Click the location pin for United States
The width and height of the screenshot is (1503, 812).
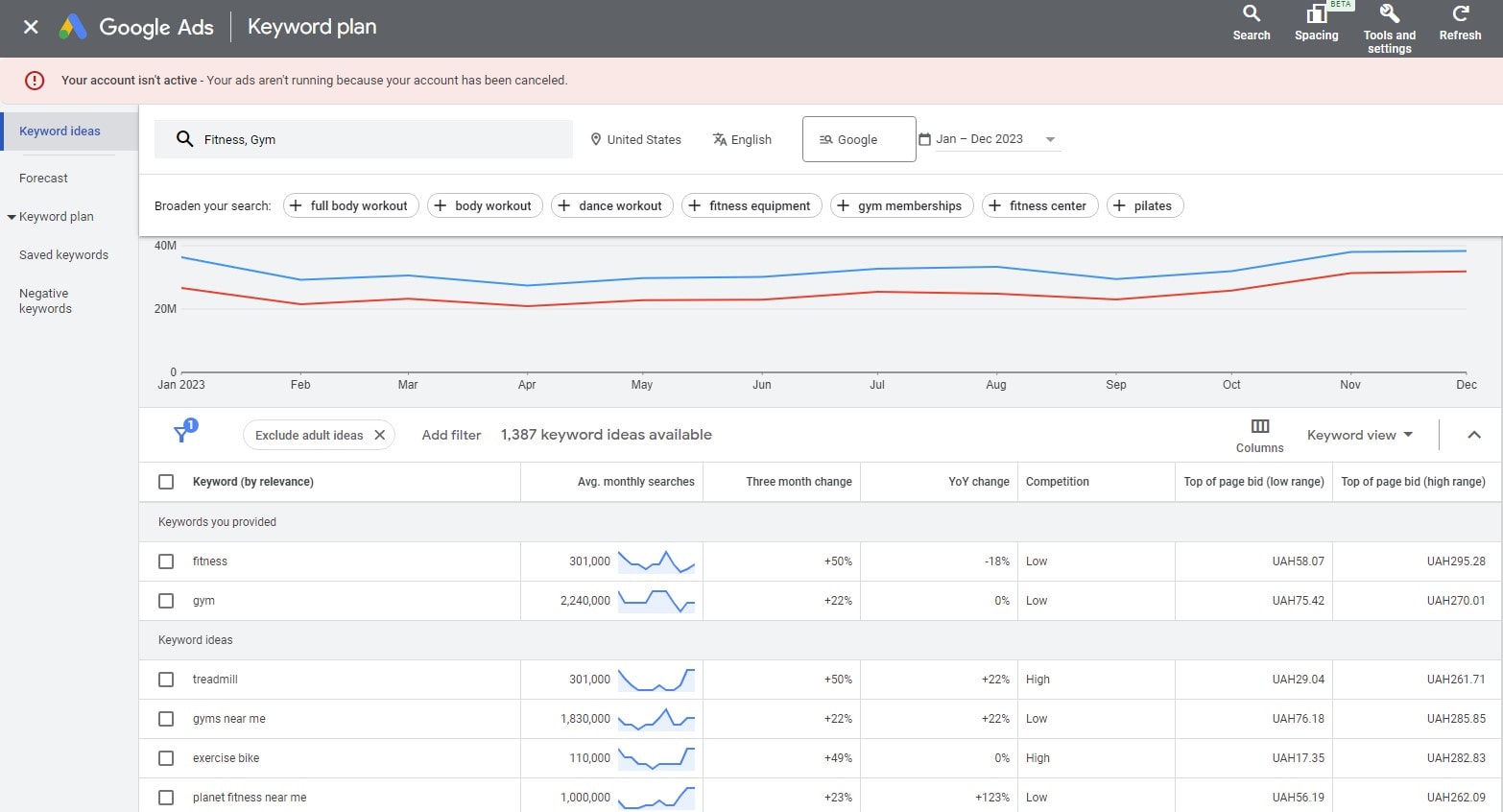[x=596, y=139]
